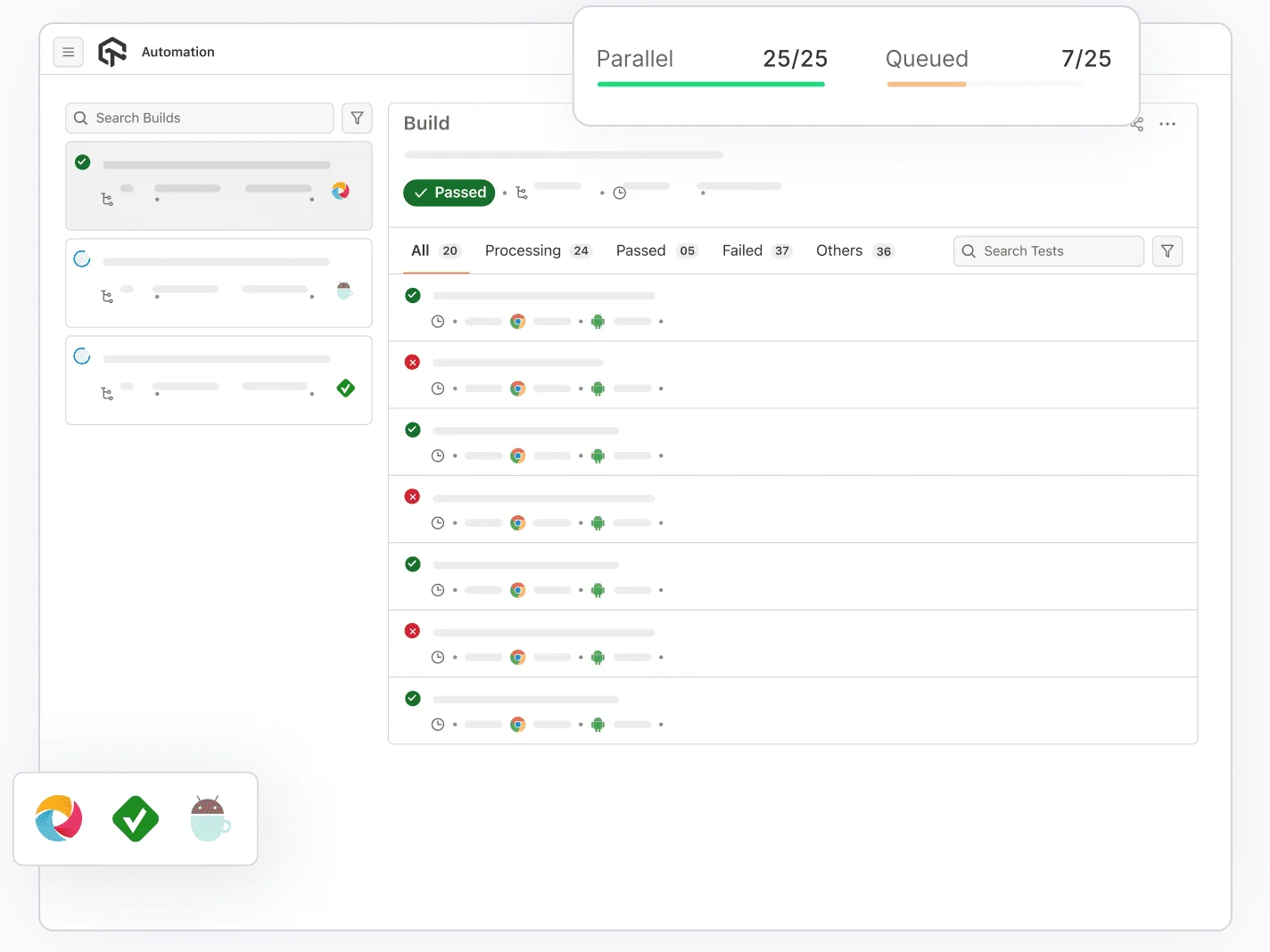This screenshot has height=952, width=1270.
Task: Open filter options for the tests list
Action: [x=1167, y=250]
